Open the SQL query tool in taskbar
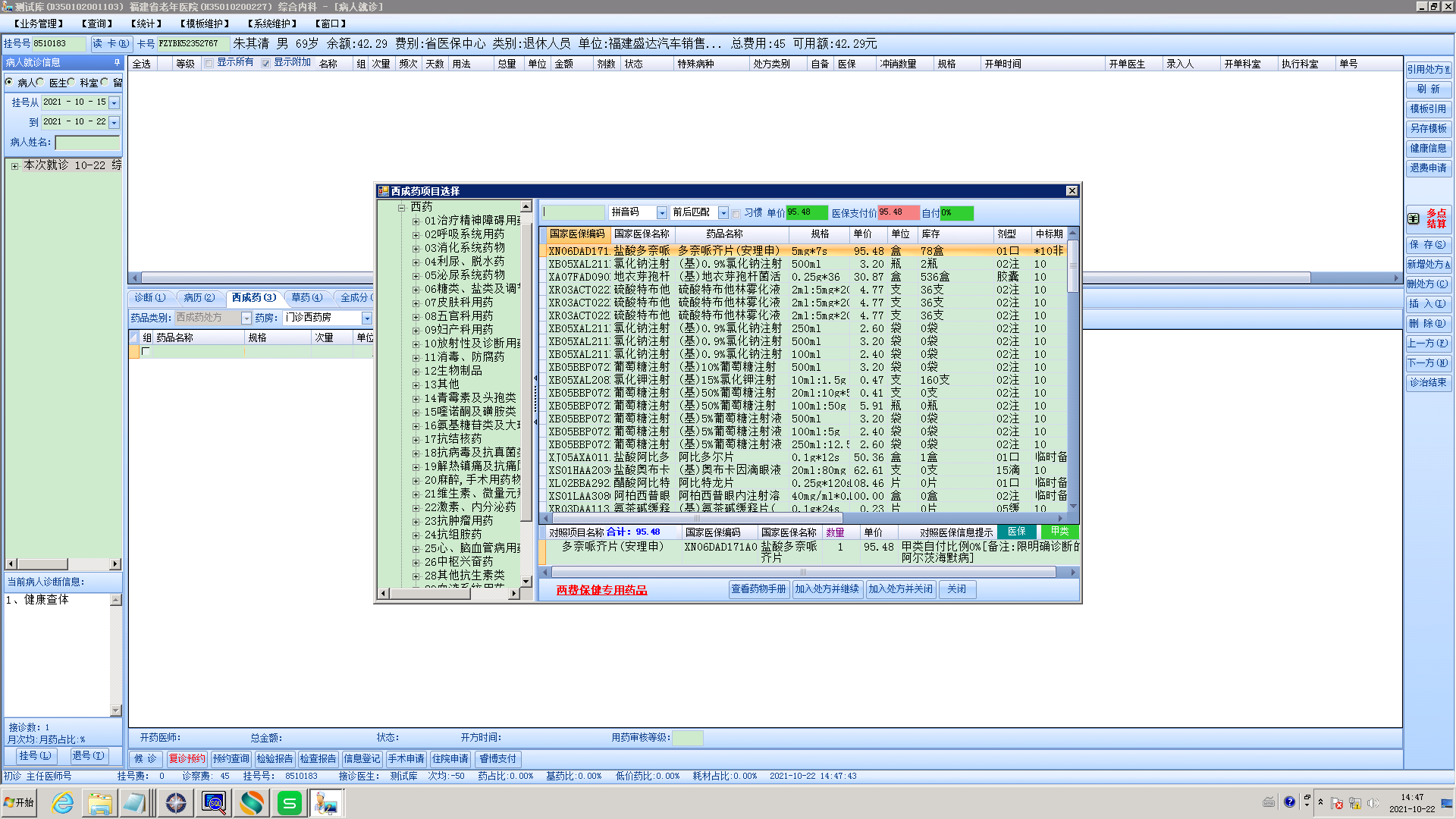This screenshot has width=1456, height=819. [214, 802]
